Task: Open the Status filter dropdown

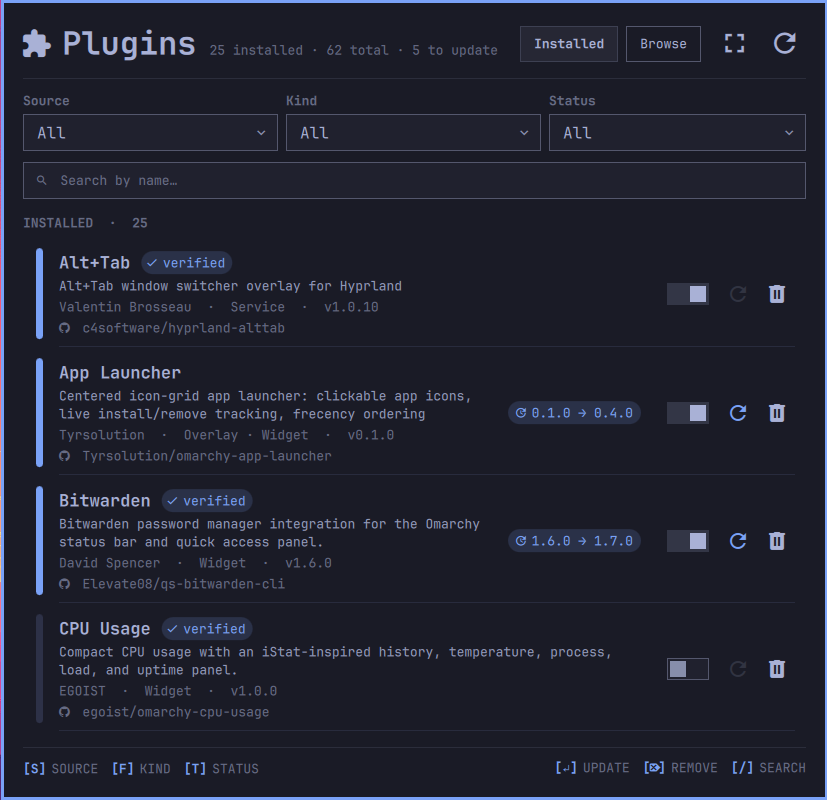Action: pos(677,132)
